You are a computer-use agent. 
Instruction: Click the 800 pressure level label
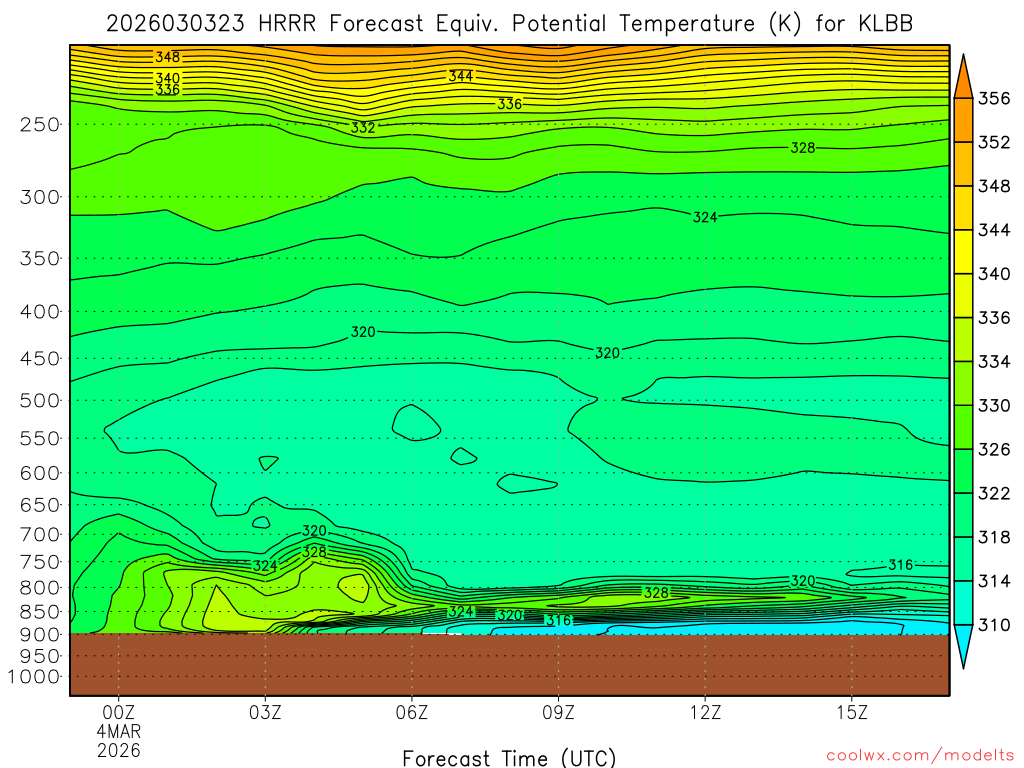40,587
